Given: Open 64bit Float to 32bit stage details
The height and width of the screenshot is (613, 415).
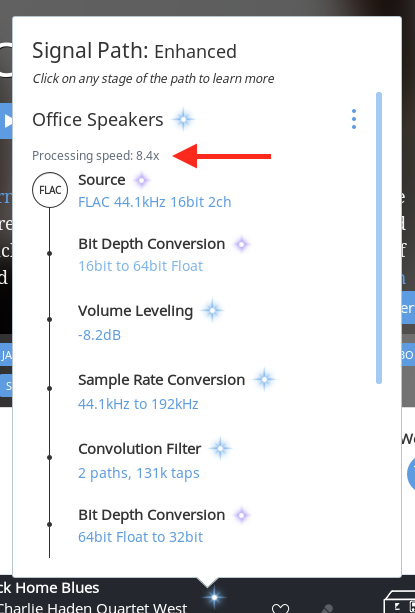Looking at the screenshot, I should coord(141,537).
